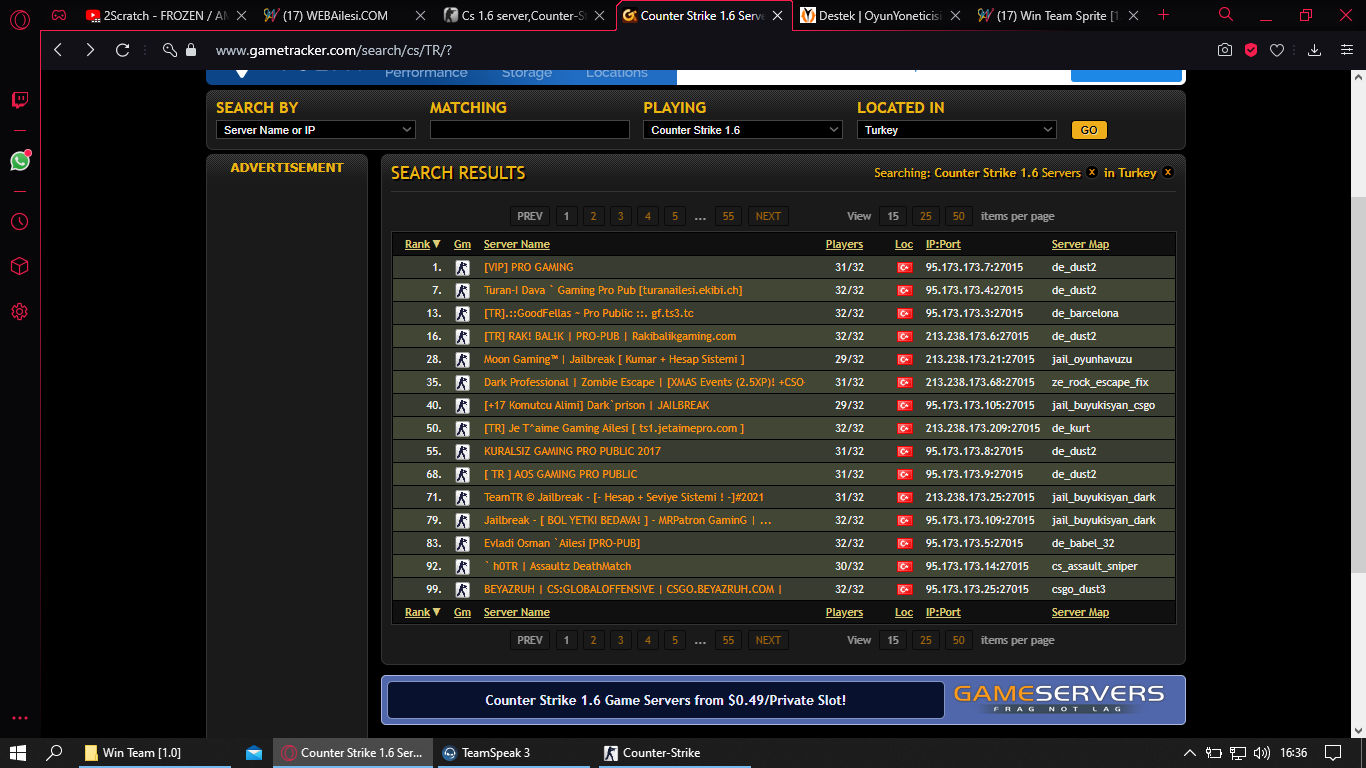The height and width of the screenshot is (768, 1366).
Task: Open Extensions cube icon in sidebar
Action: 19,267
